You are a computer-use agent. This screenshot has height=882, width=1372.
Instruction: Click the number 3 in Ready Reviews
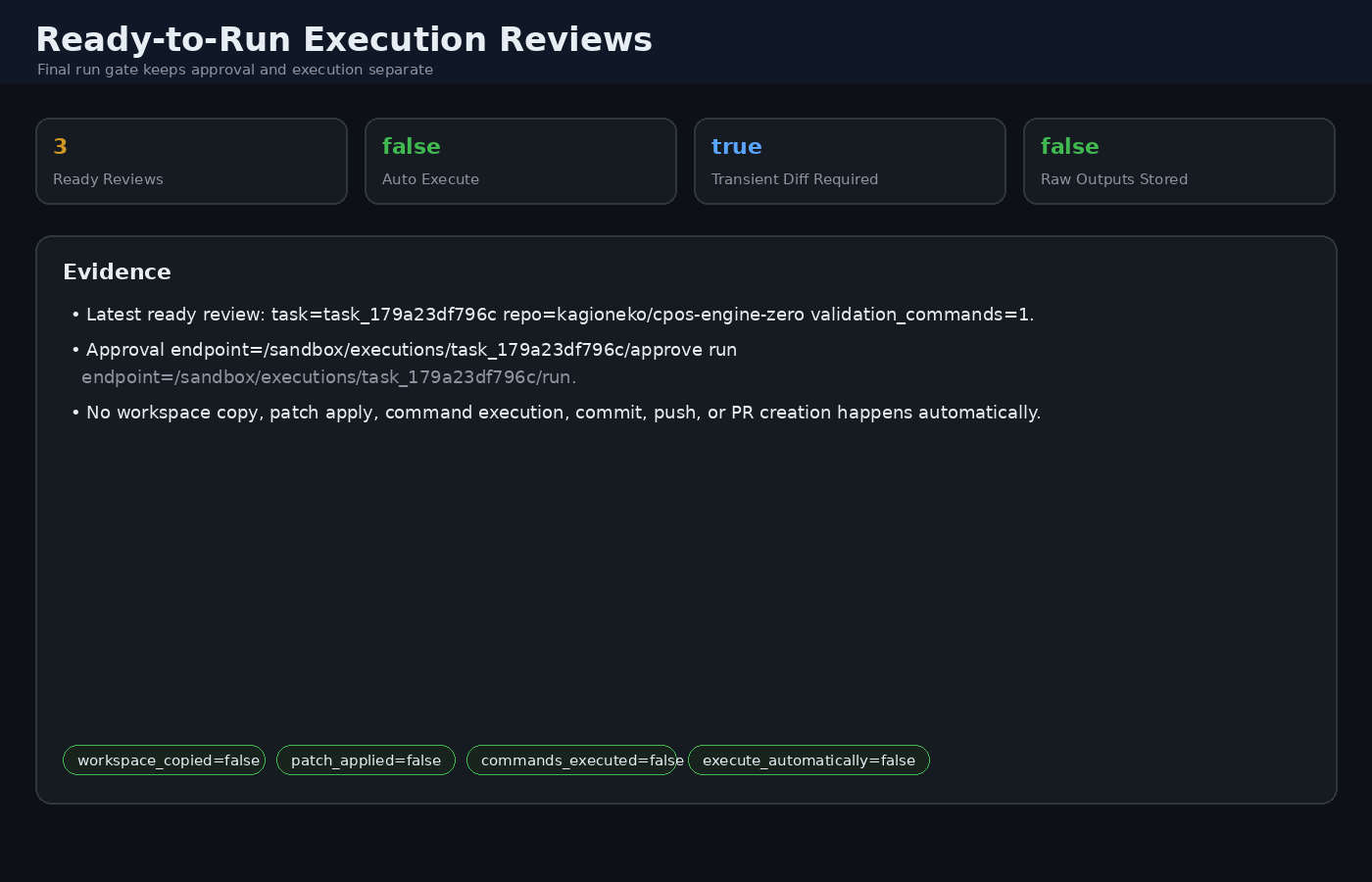(61, 146)
